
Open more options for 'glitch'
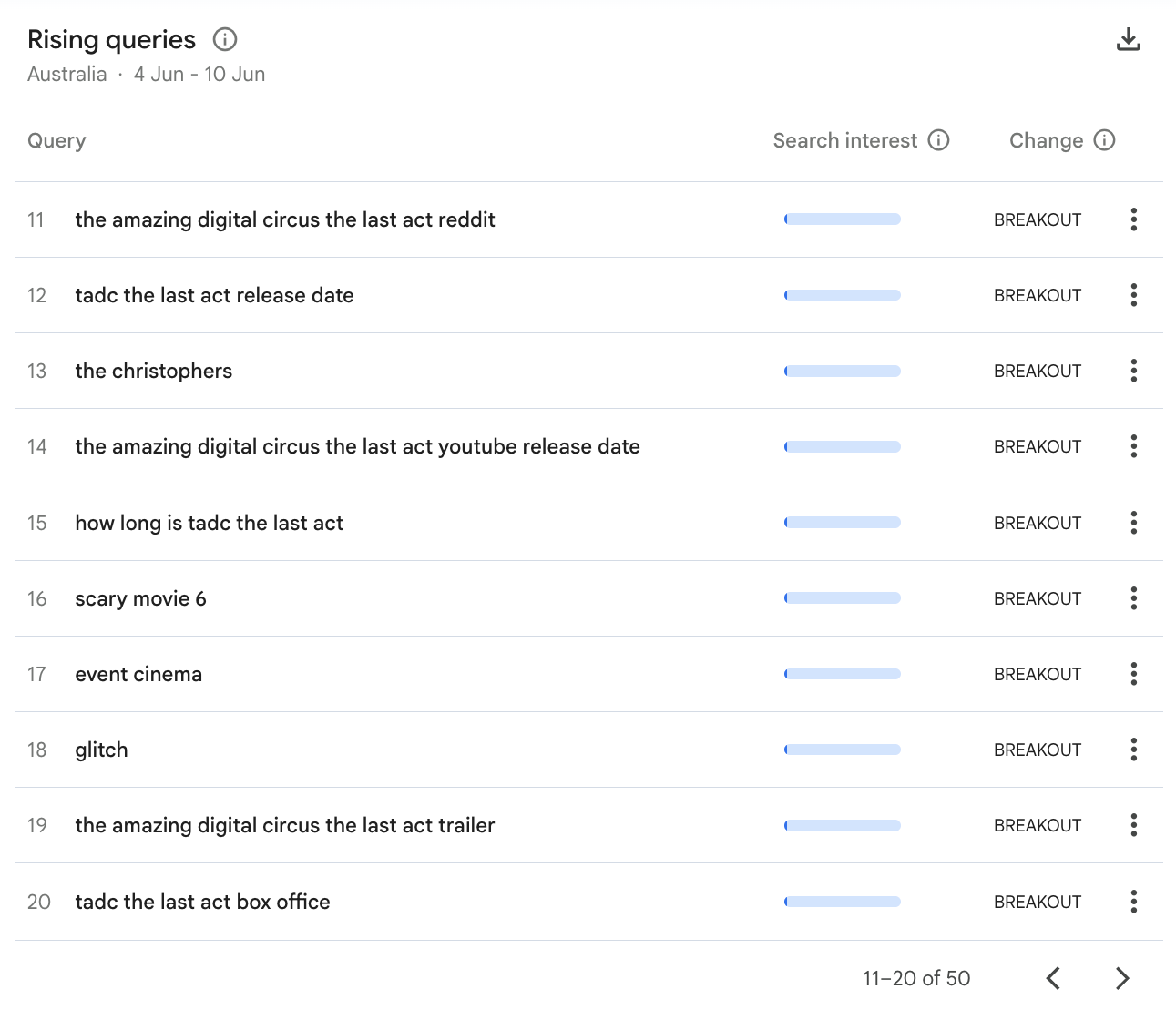(x=1133, y=750)
